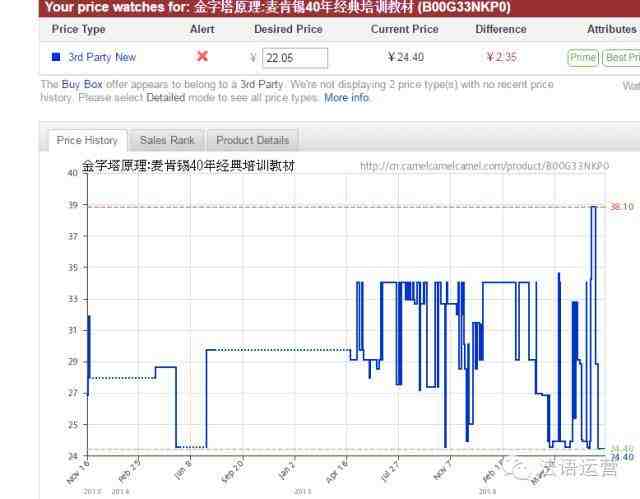Click the Current Price value ¥24.40
640x499 pixels.
[406, 57]
